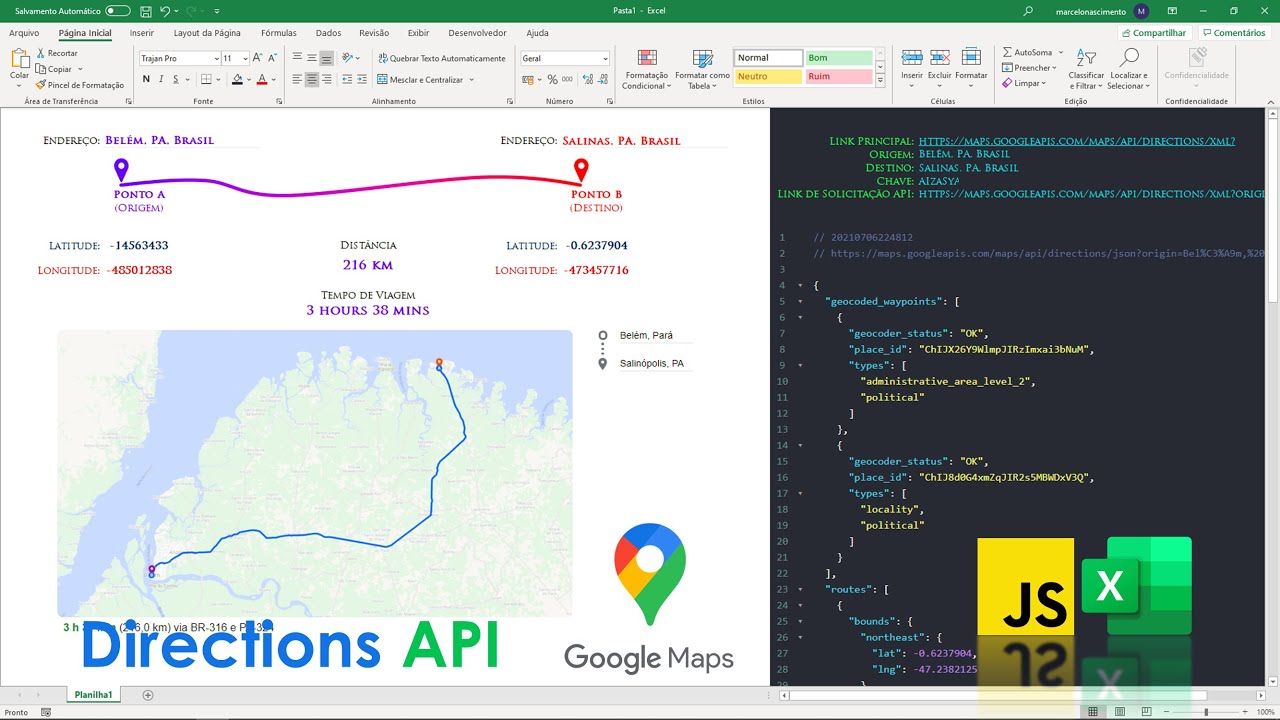Click the Recortar scissors button
The width and height of the screenshot is (1280, 720).
pyautogui.click(x=57, y=53)
